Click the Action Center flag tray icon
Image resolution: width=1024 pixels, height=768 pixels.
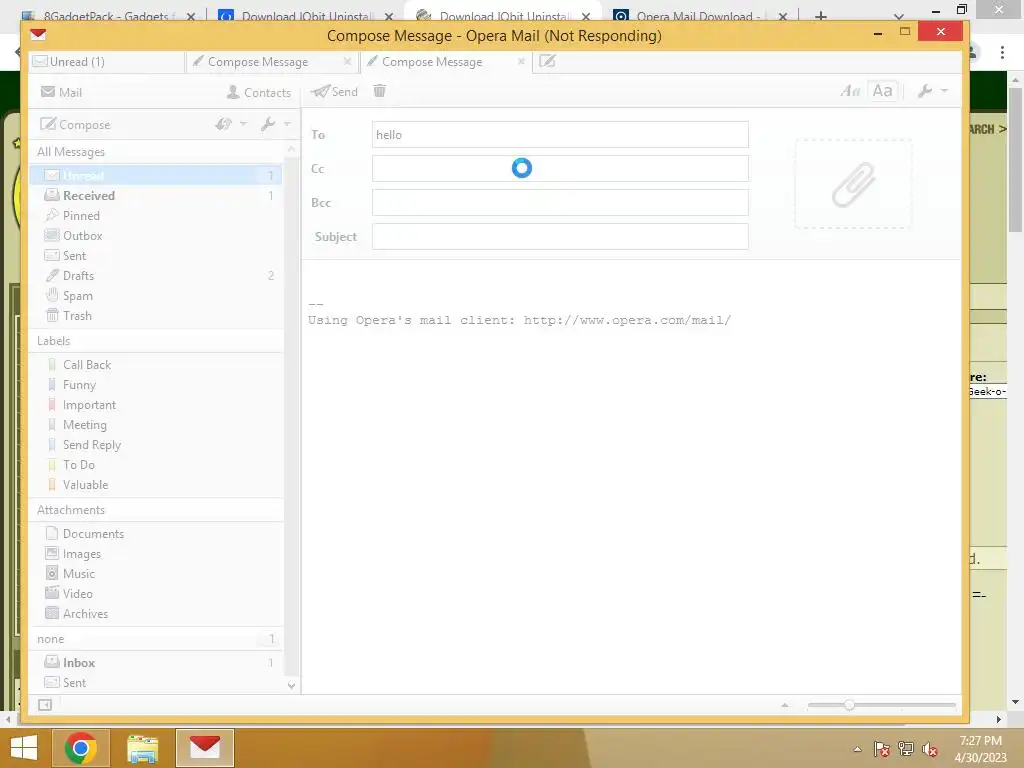882,749
